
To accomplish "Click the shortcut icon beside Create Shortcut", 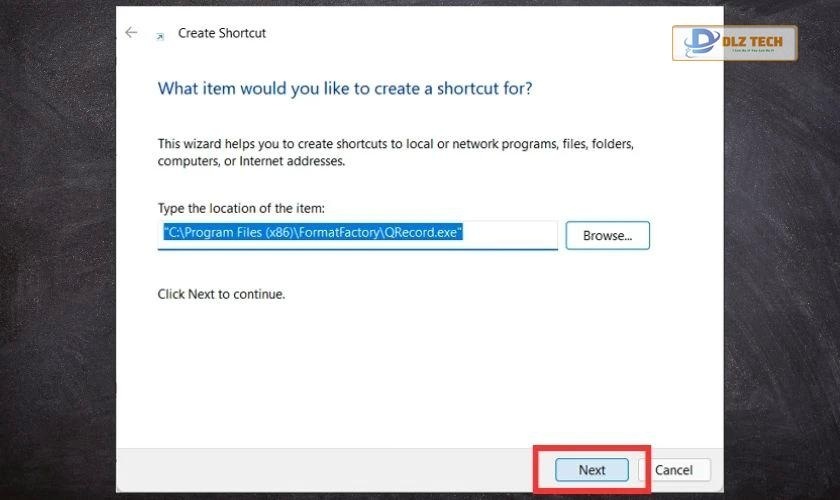I will [x=159, y=35].
